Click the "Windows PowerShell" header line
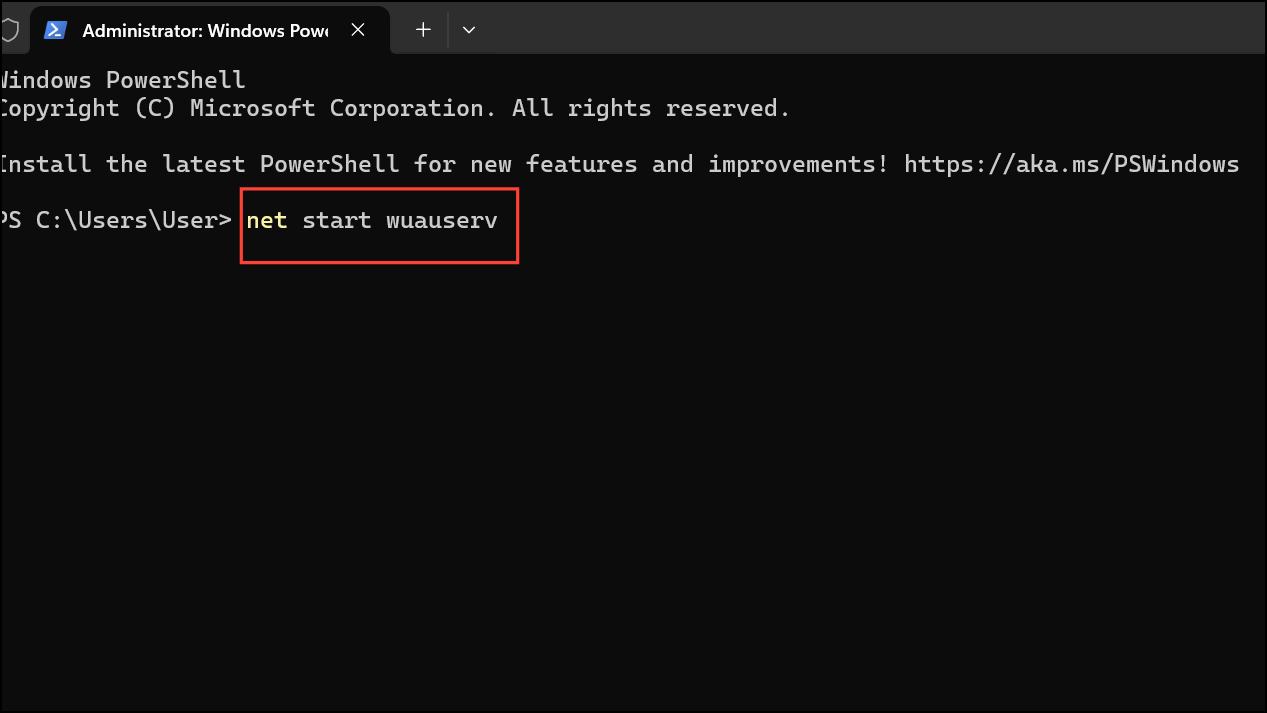The height and width of the screenshot is (713, 1267). pos(122,80)
